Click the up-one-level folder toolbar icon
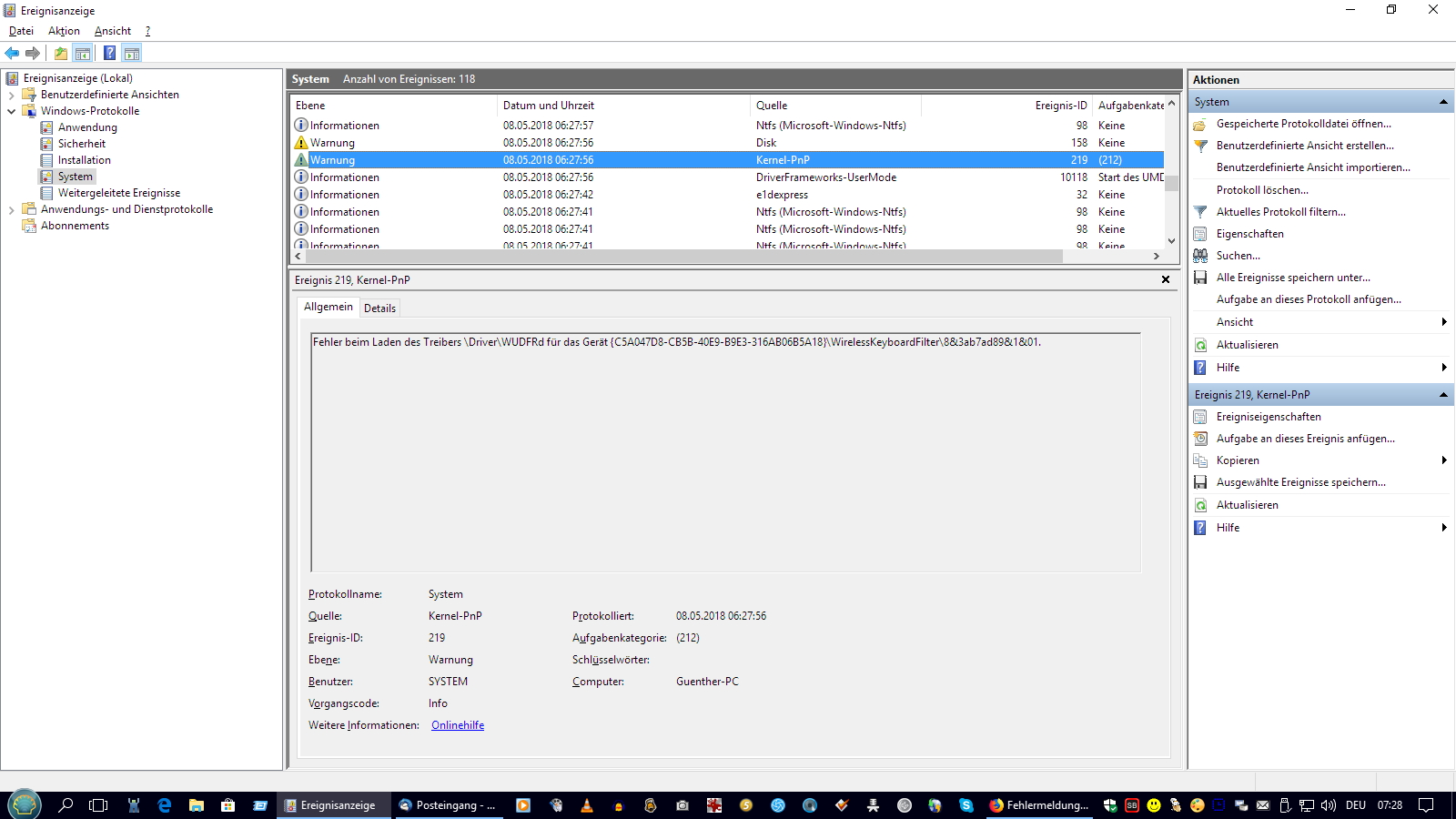Viewport: 1456px width, 819px height. point(61,53)
